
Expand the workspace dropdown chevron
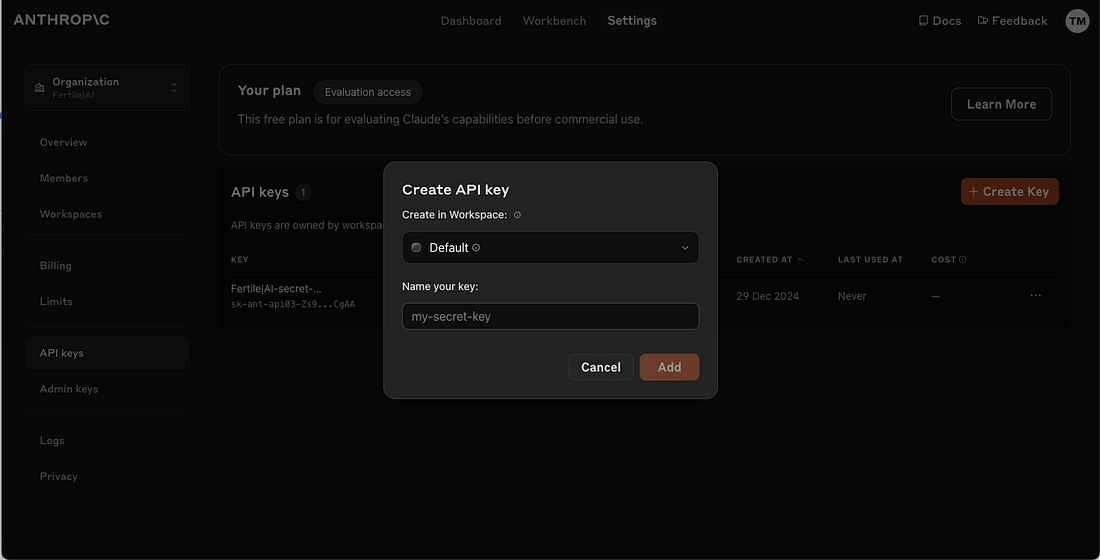685,248
